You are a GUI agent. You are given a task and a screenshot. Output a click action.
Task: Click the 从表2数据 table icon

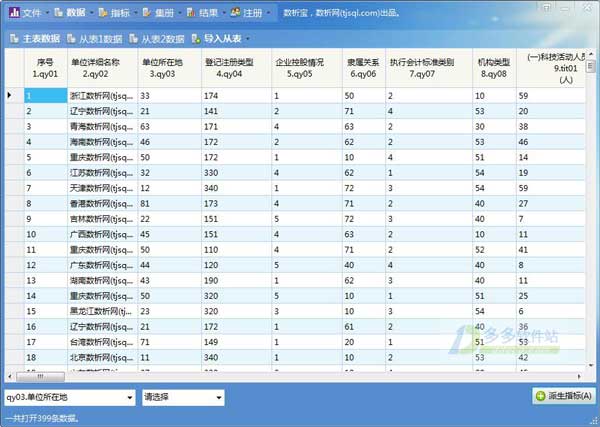pos(134,39)
